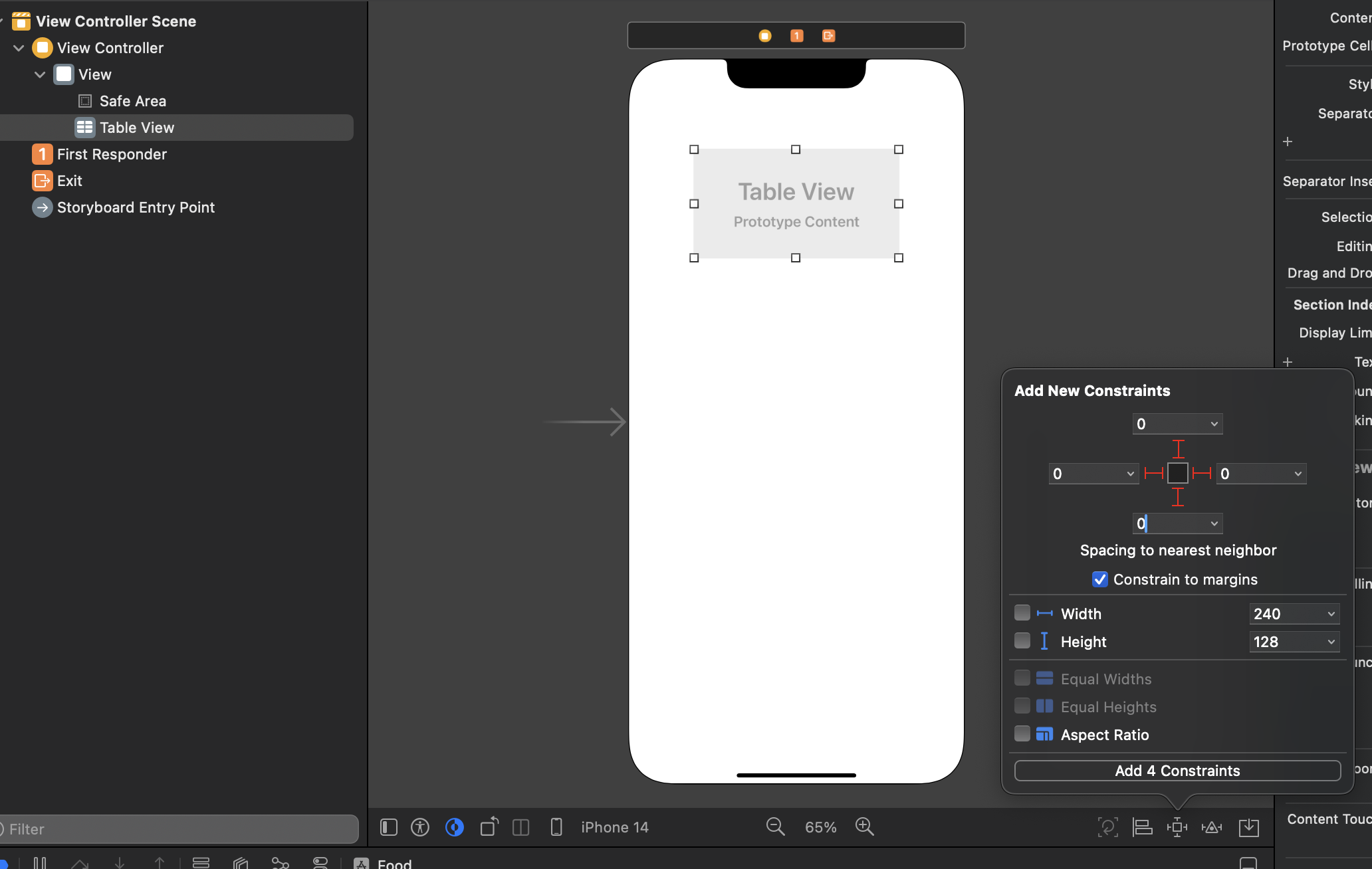The width and height of the screenshot is (1372, 869).
Task: Select First Responder row in outline
Action: [x=177, y=154]
